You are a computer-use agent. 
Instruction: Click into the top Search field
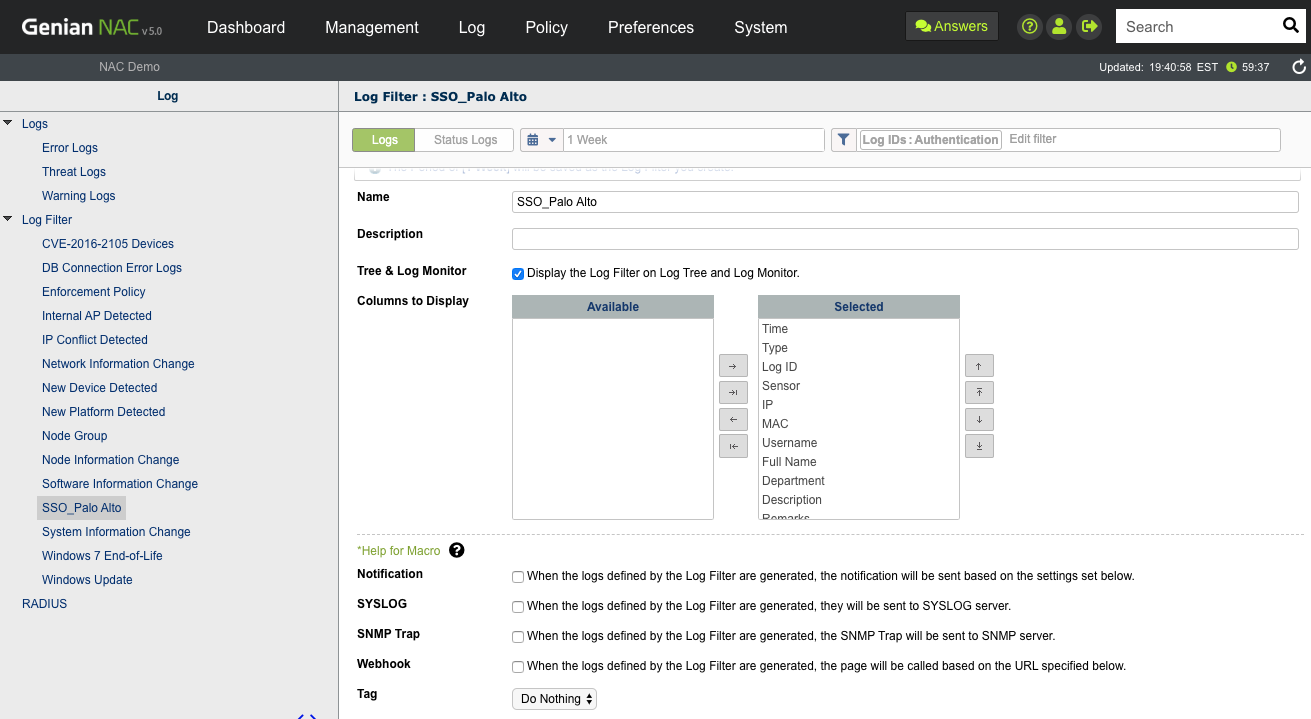(x=1196, y=27)
